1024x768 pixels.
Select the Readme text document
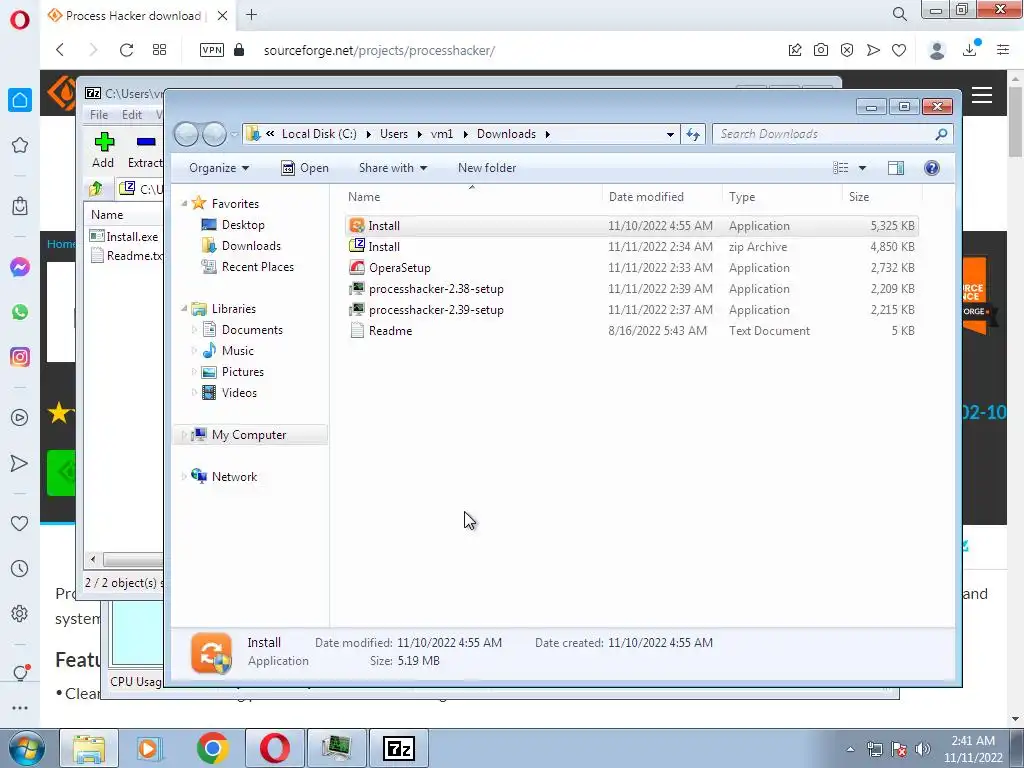coord(632,330)
